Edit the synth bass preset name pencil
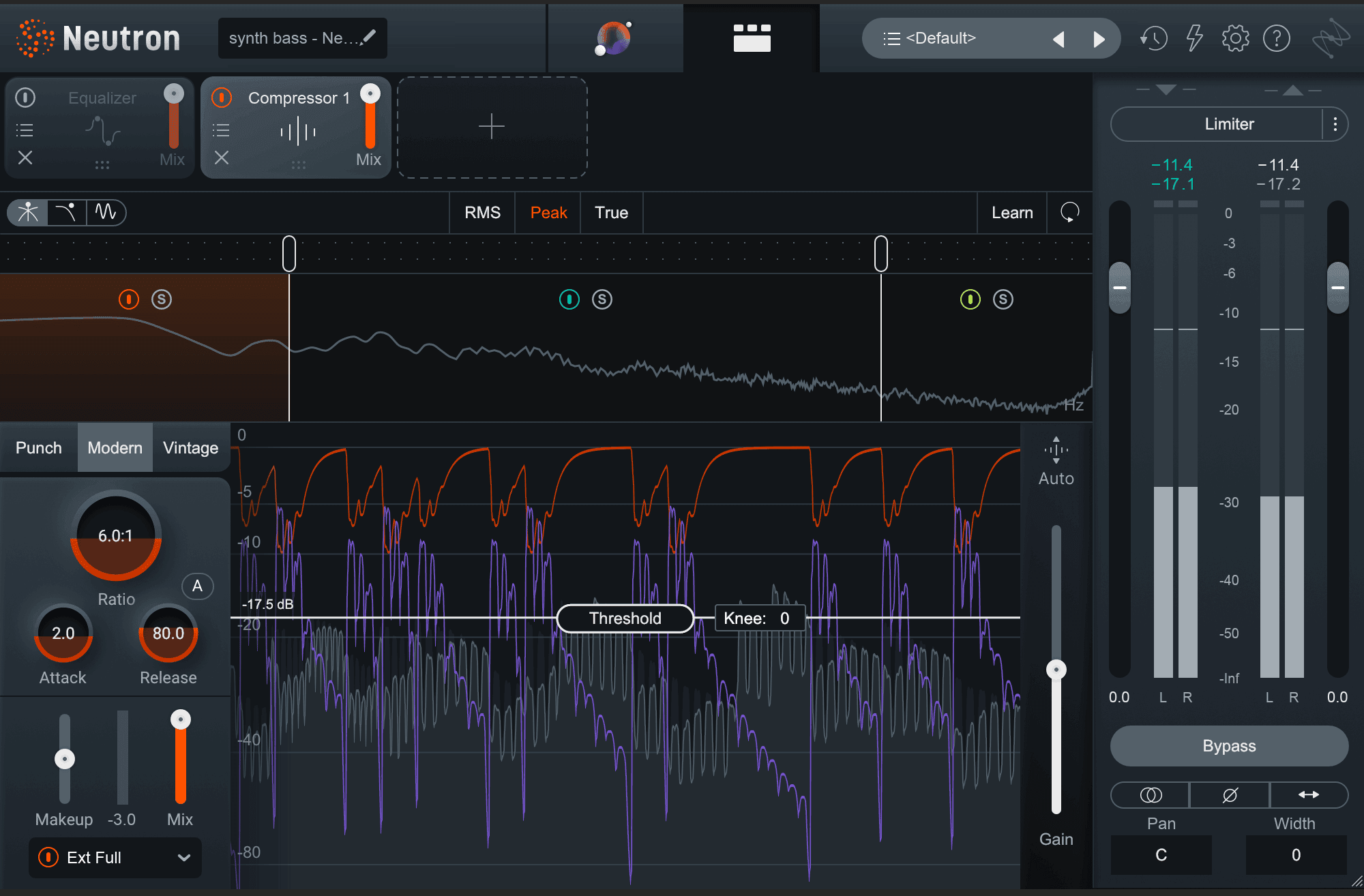This screenshot has width=1364, height=896. pos(369,37)
